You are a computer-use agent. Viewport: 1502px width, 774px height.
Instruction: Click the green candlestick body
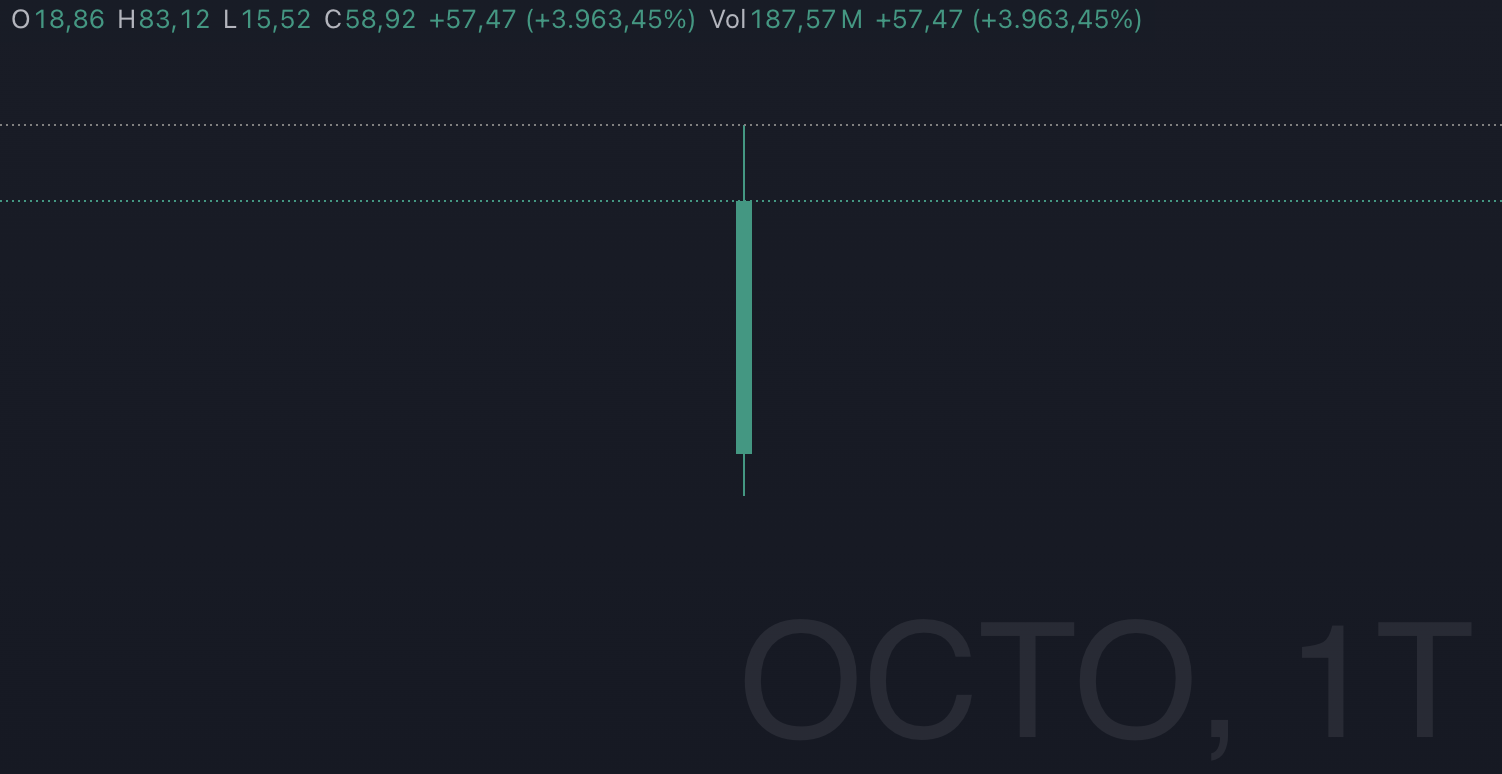(x=744, y=327)
